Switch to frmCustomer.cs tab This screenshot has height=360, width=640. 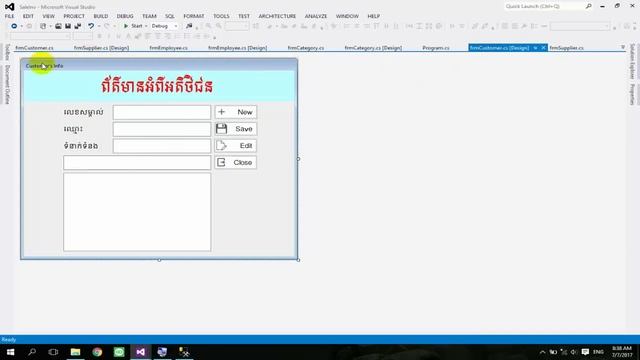click(x=34, y=48)
